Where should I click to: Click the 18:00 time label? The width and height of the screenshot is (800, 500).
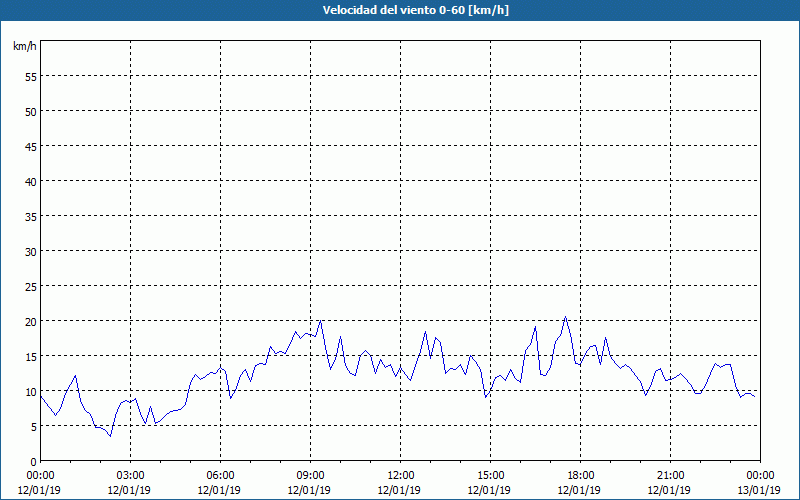click(581, 476)
